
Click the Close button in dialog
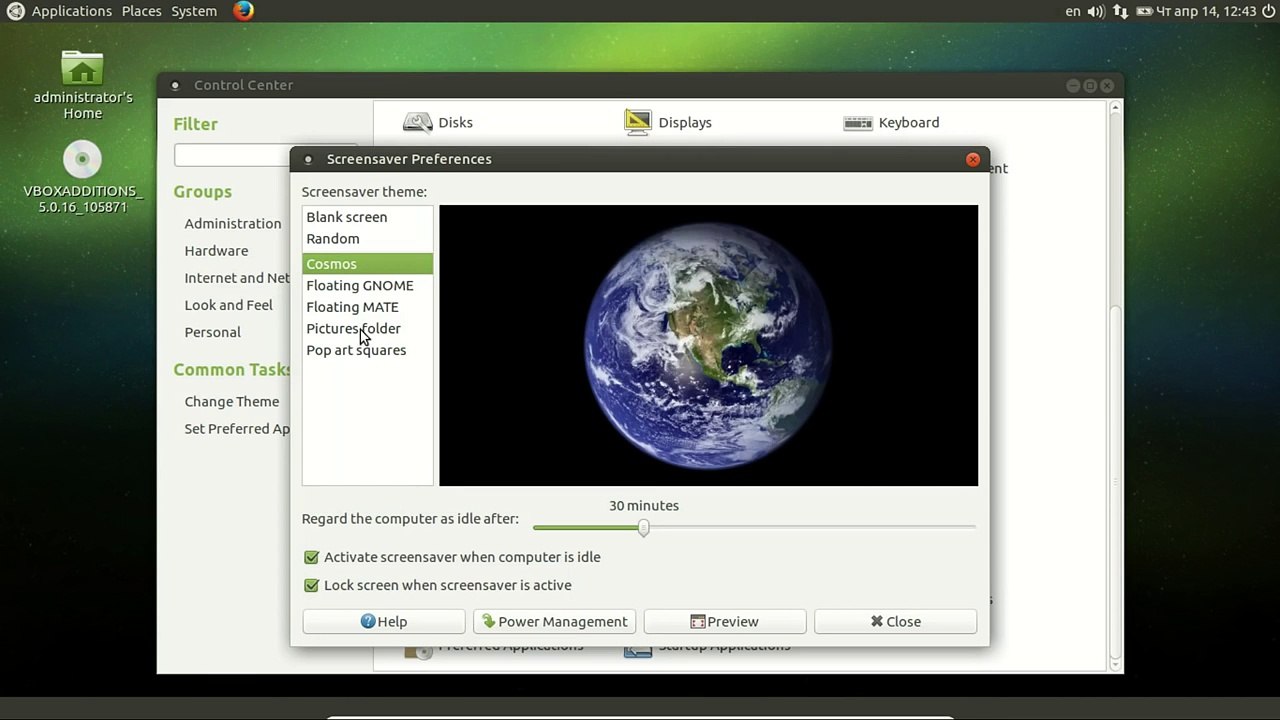point(895,621)
